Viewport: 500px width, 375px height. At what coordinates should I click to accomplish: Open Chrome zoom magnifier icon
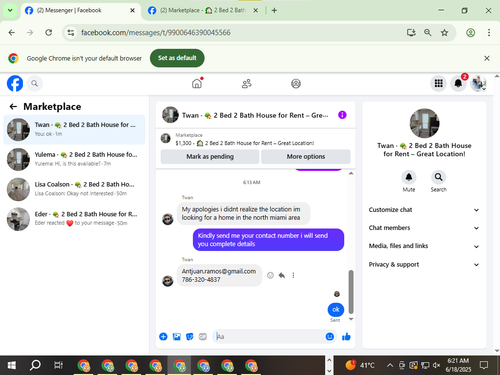(428, 32)
